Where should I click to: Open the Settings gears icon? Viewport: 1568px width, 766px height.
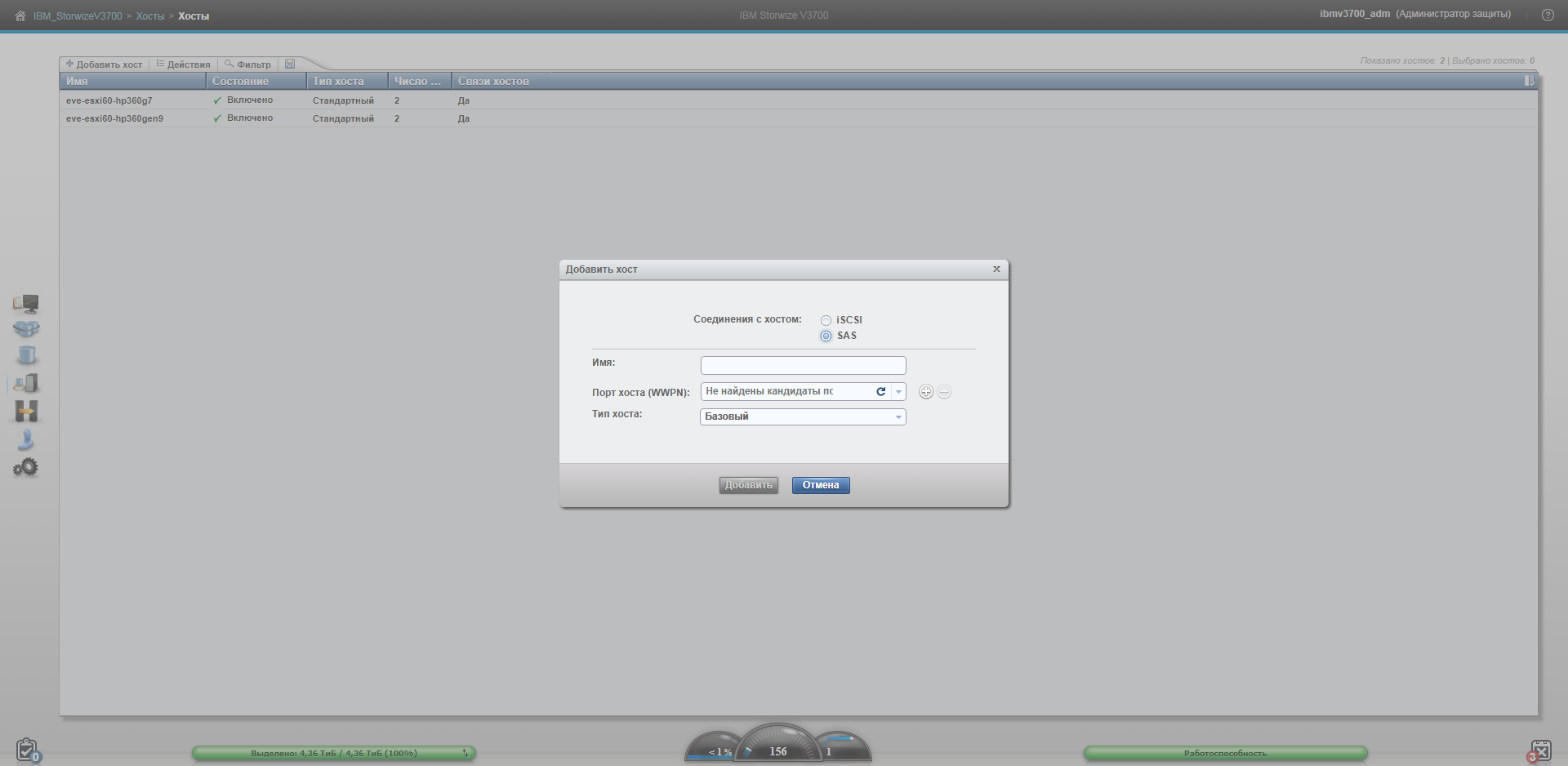pos(26,468)
